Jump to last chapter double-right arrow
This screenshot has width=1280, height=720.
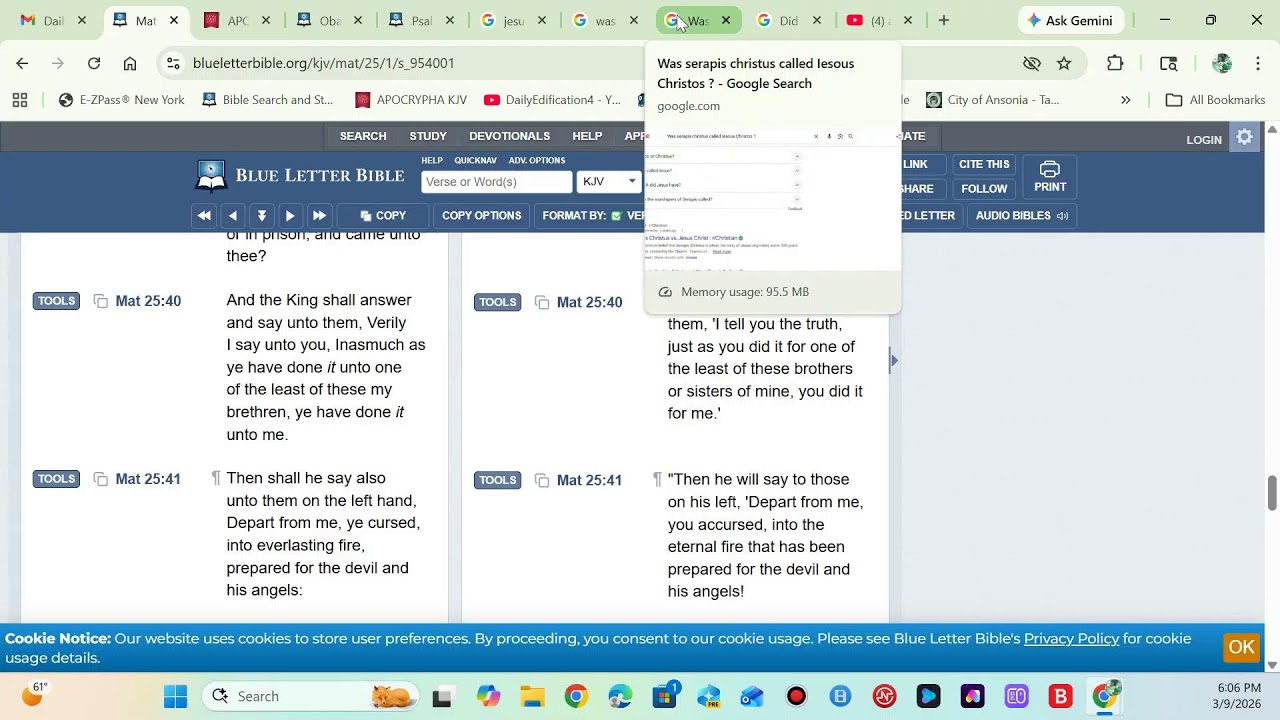coord(319,216)
